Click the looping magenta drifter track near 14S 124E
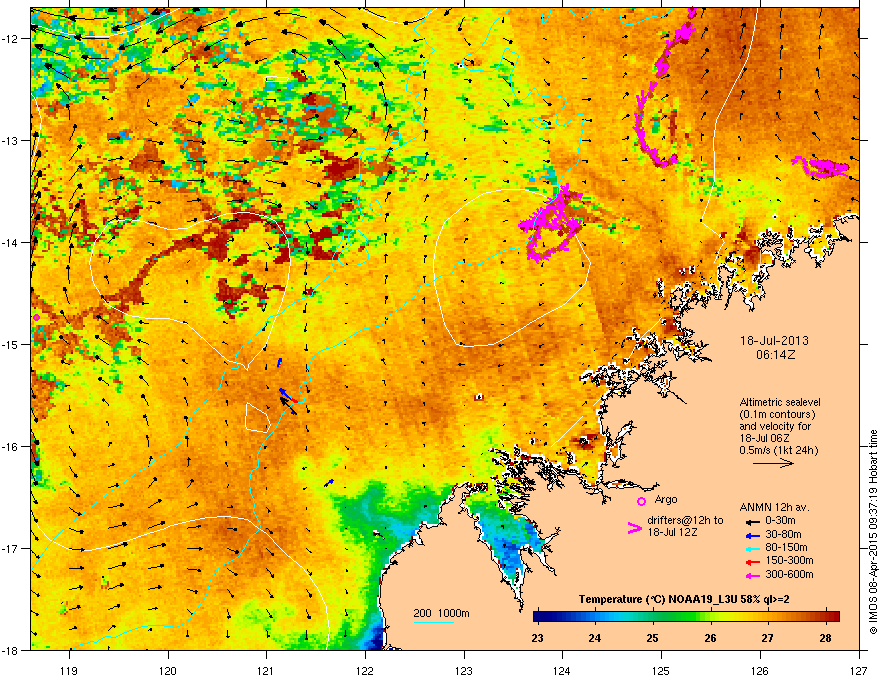Viewport: 880px width, 680px height. pos(551,224)
